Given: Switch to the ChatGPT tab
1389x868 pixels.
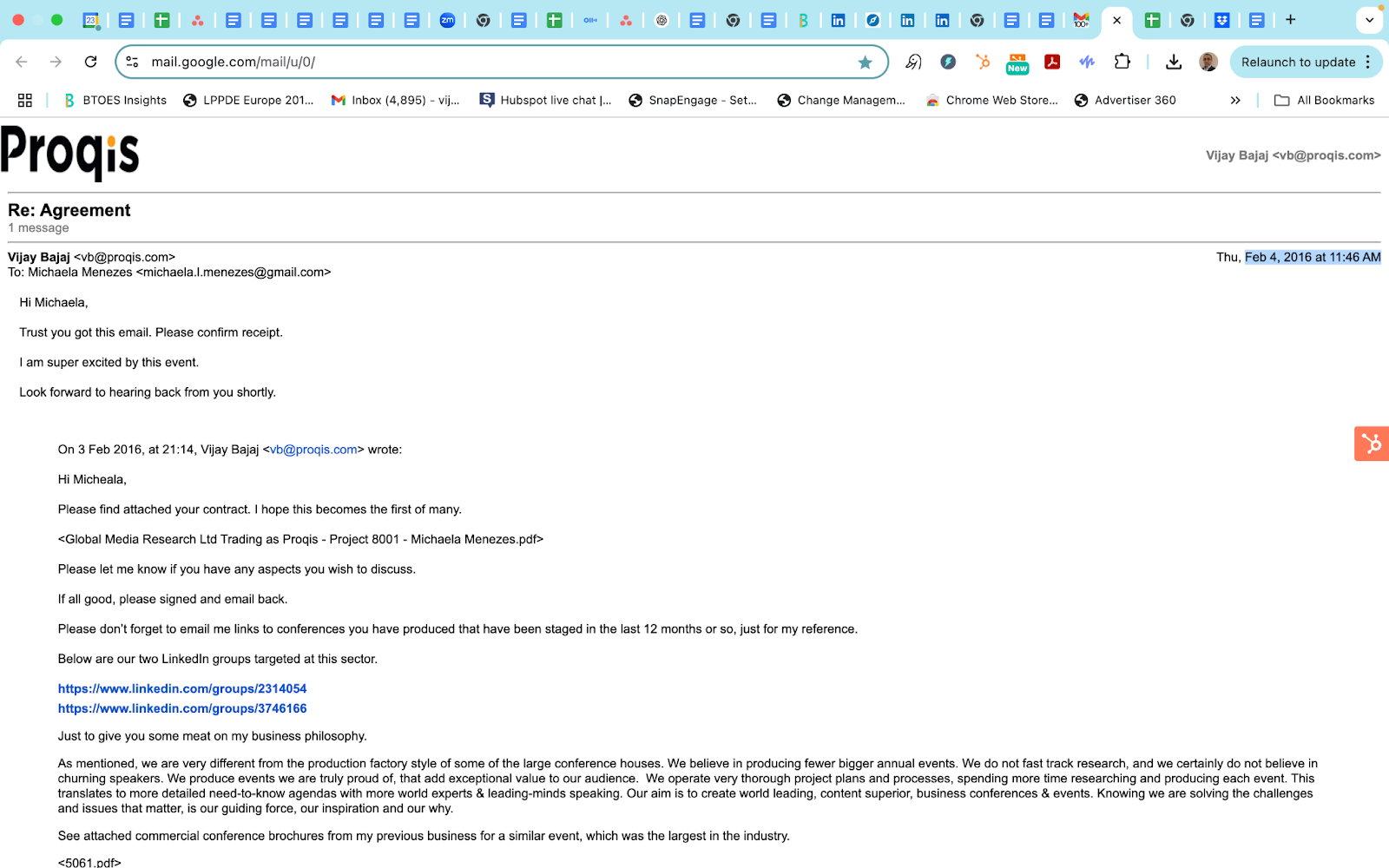Looking at the screenshot, I should [662, 20].
